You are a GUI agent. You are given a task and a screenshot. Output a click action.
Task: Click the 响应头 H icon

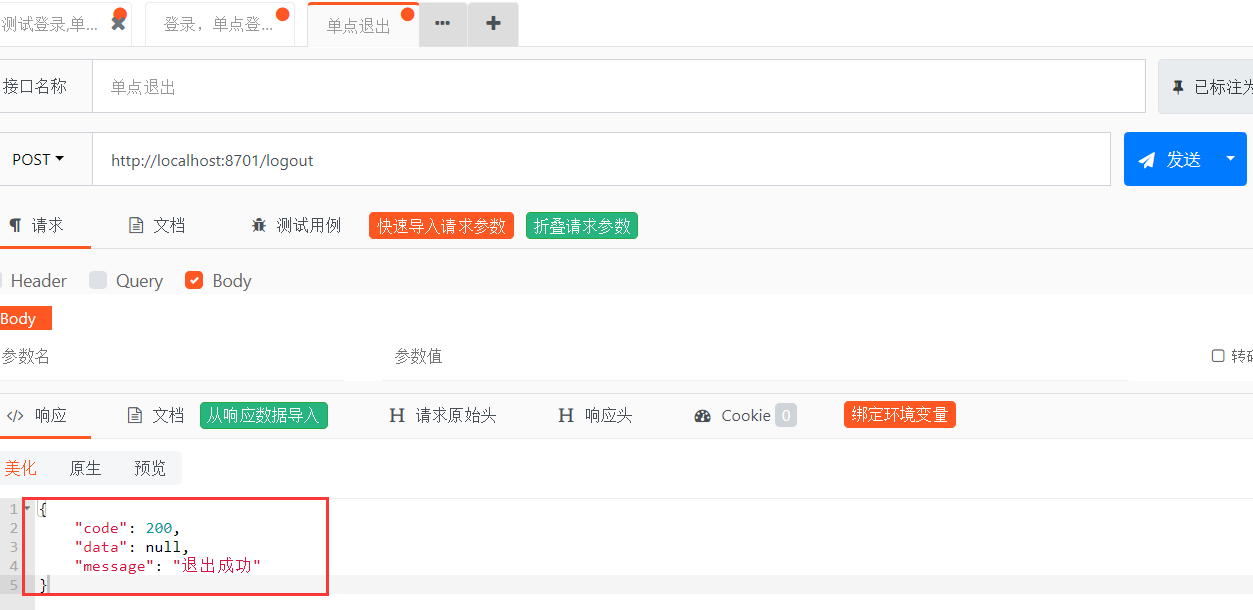(x=565, y=415)
